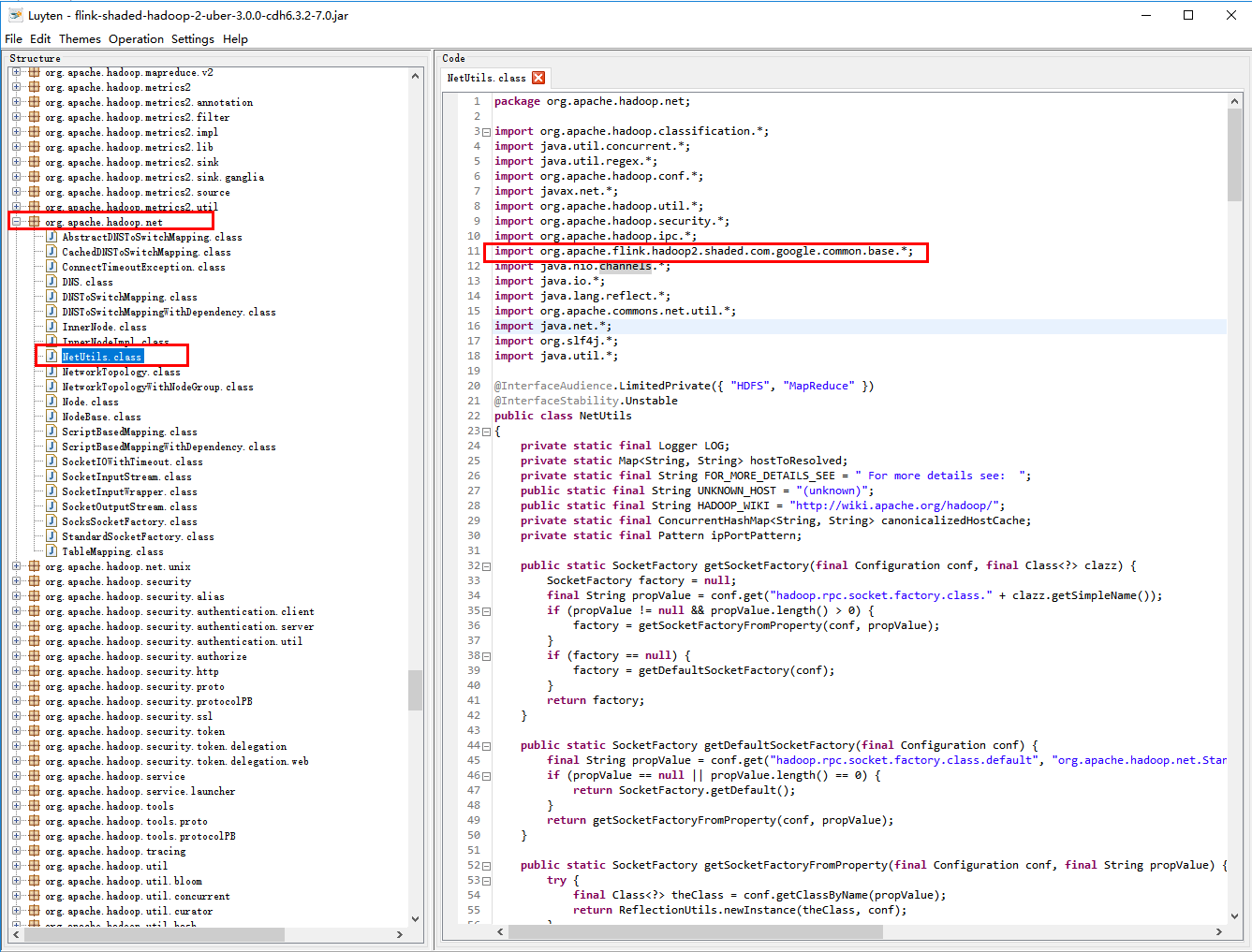Select the Java class icon beside NetUtils.class
The width and height of the screenshot is (1252, 952).
[50, 356]
